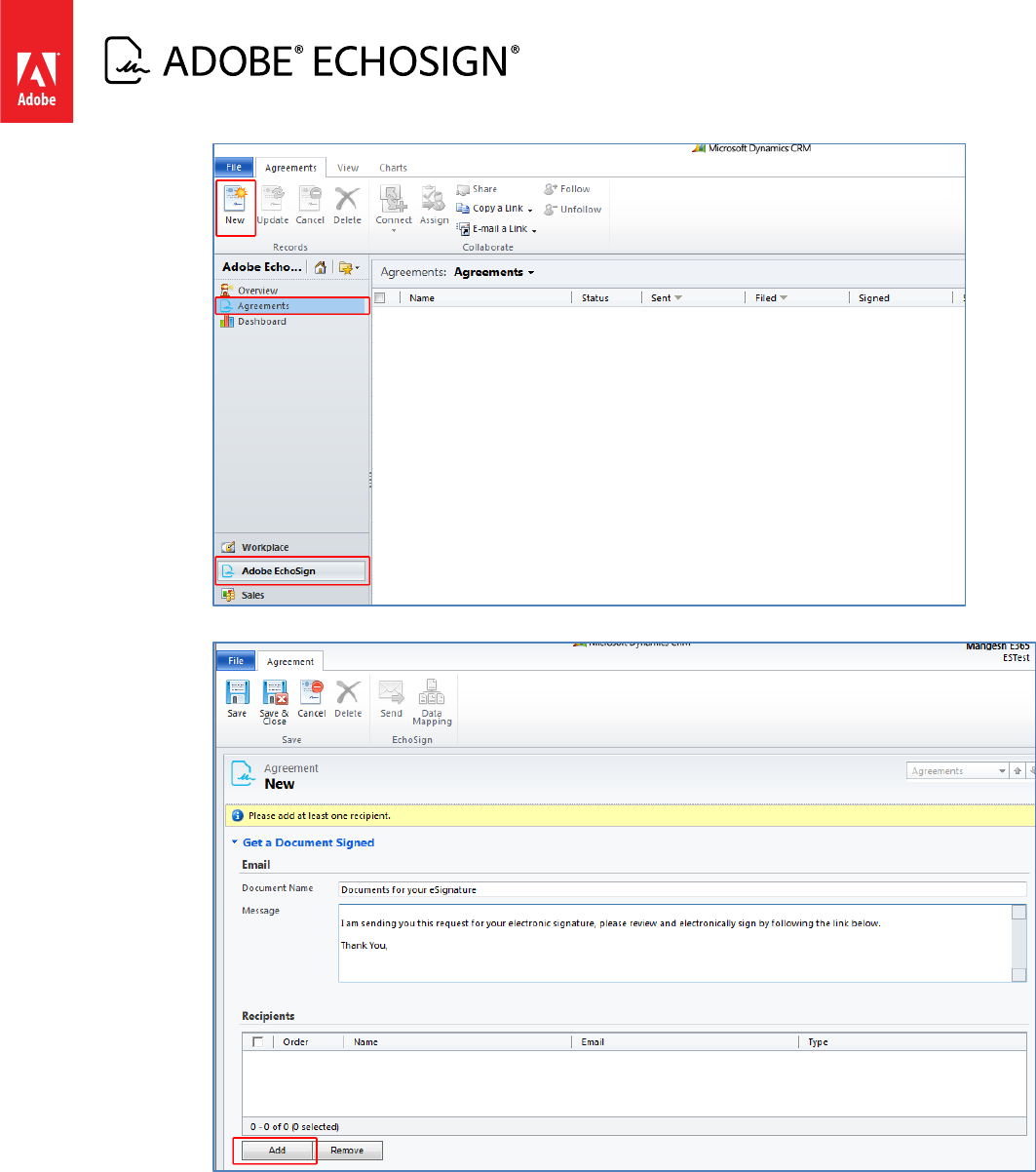Click inside the Message text area
The width and height of the screenshot is (1036, 1172).
[x=674, y=943]
